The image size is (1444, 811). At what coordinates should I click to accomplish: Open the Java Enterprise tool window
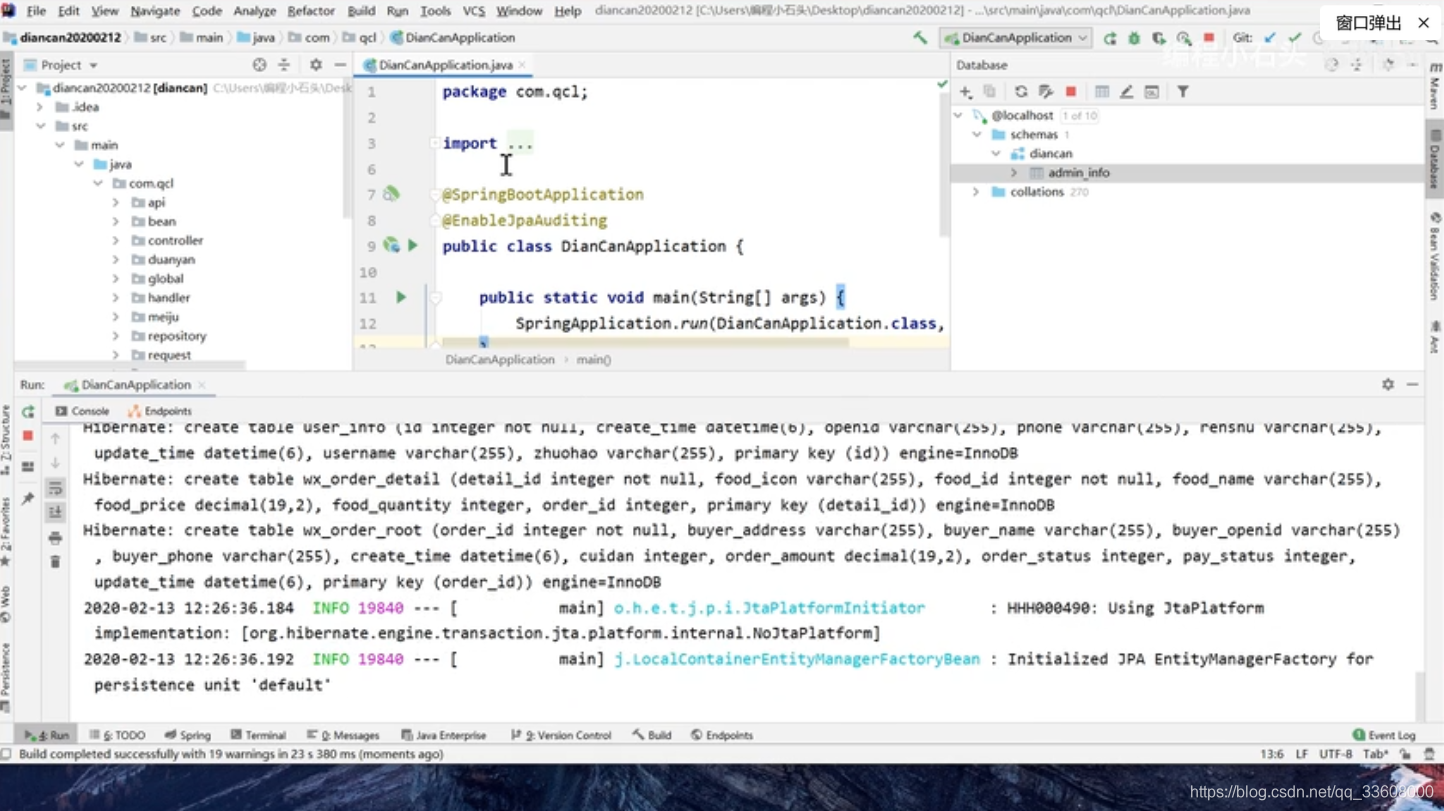tap(444, 735)
